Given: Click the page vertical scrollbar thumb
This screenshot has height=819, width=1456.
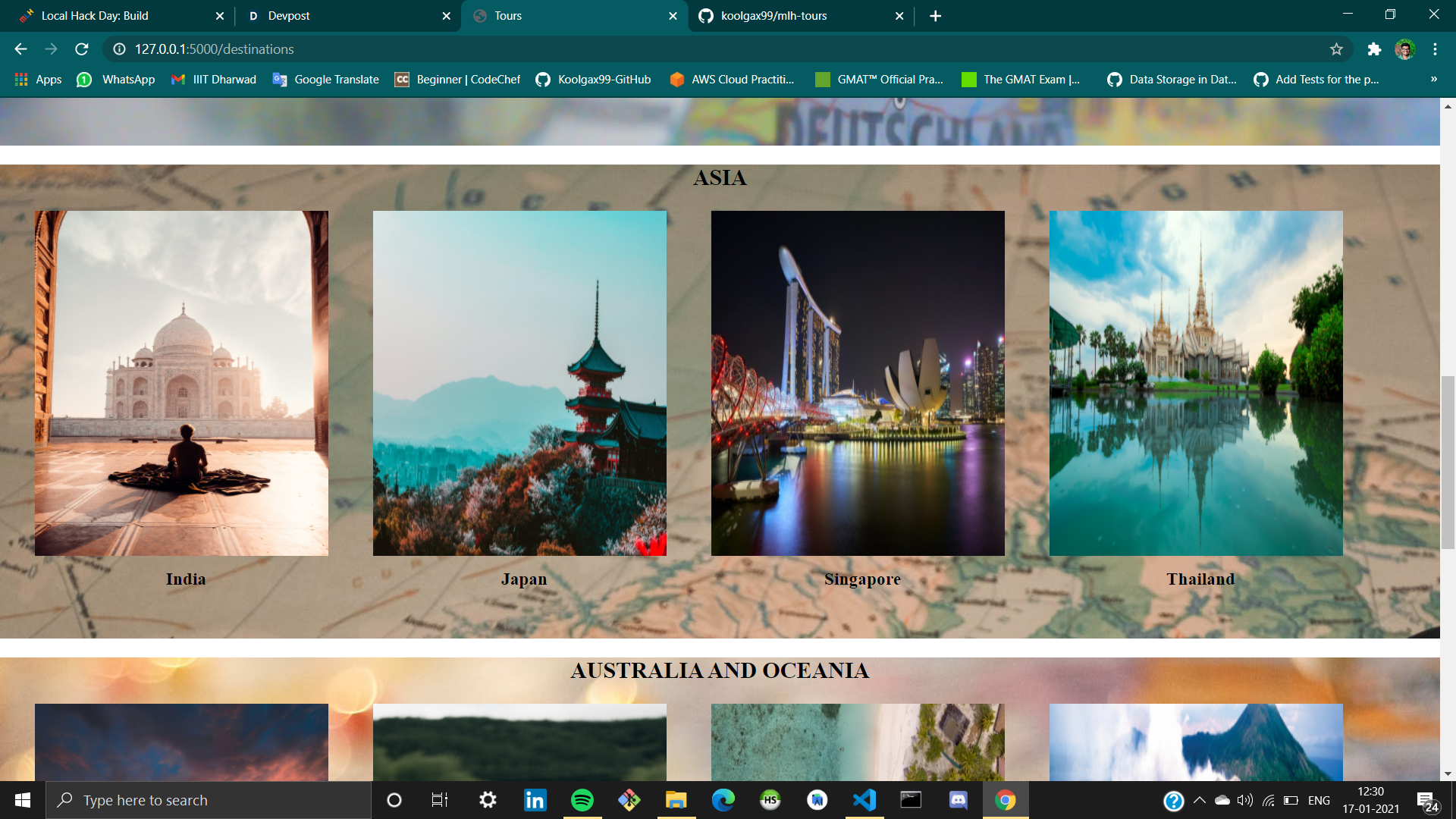Looking at the screenshot, I should (x=1448, y=463).
